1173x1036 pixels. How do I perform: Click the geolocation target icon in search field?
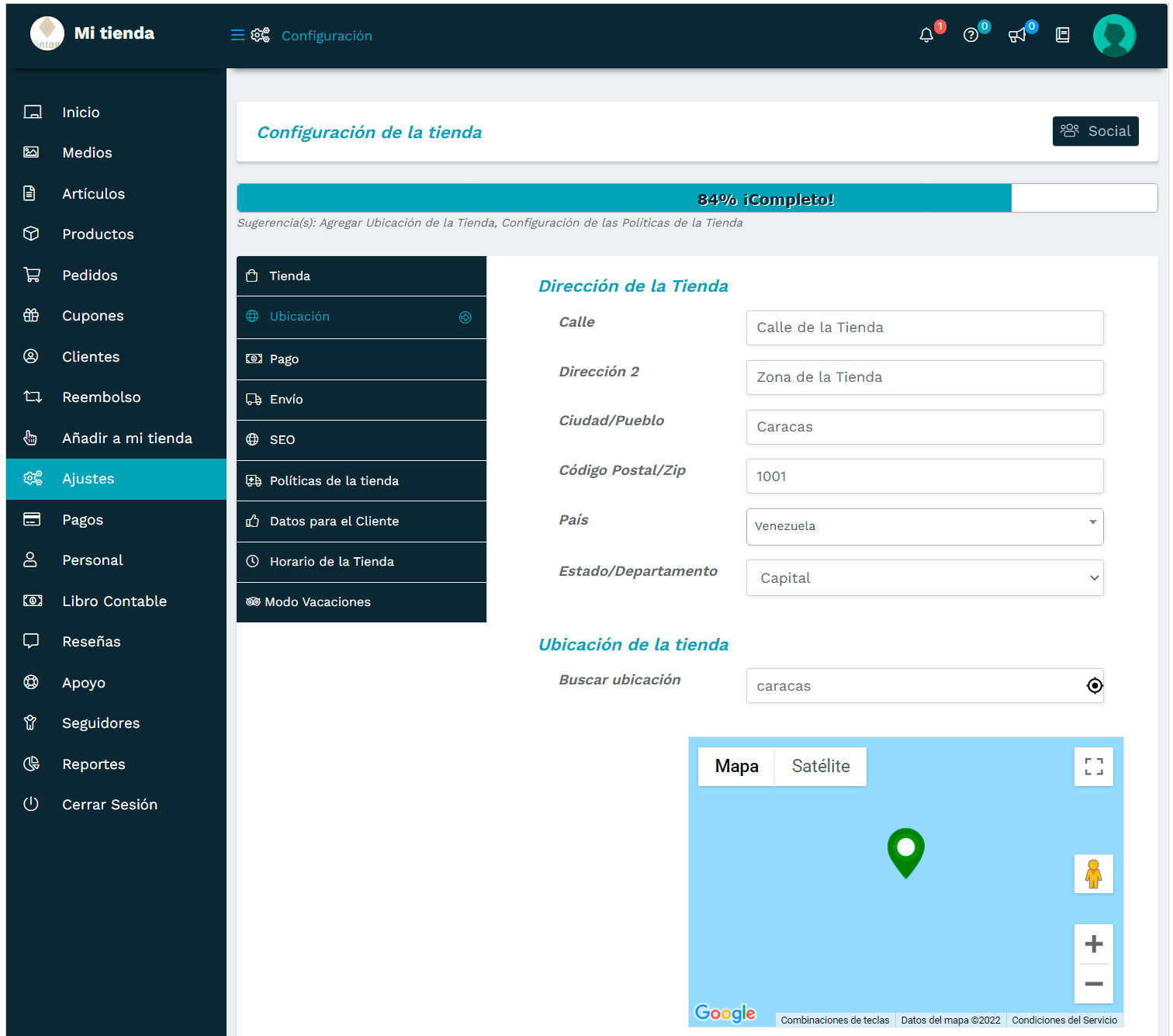[x=1095, y=685]
